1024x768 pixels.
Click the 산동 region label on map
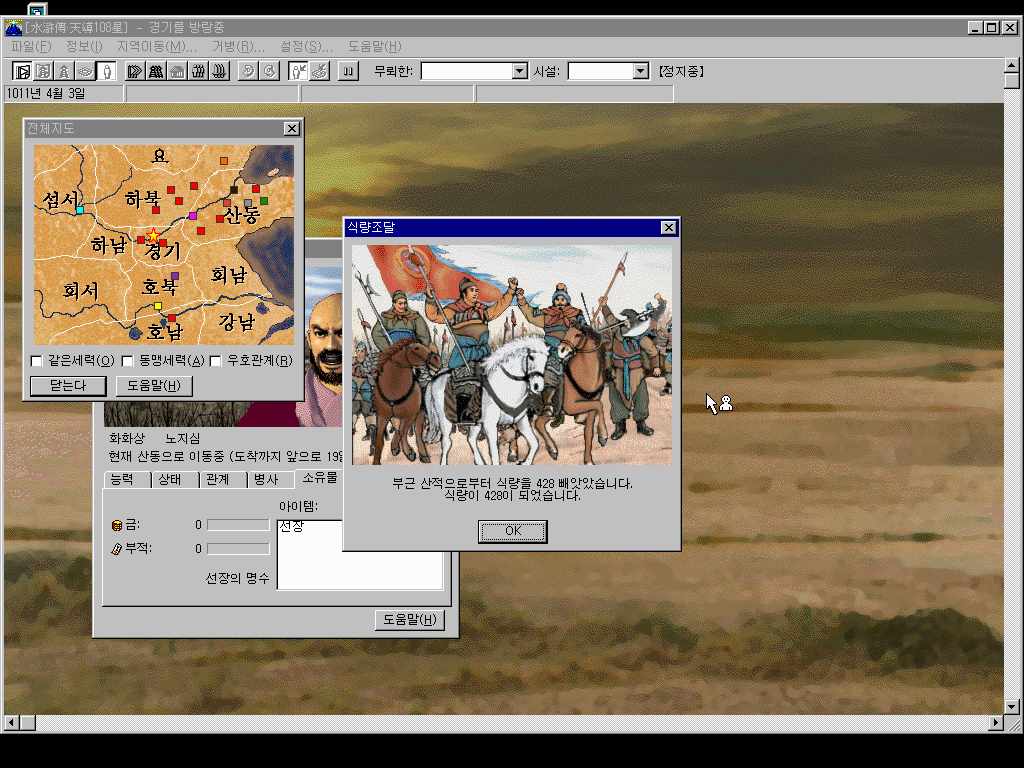[x=242, y=215]
